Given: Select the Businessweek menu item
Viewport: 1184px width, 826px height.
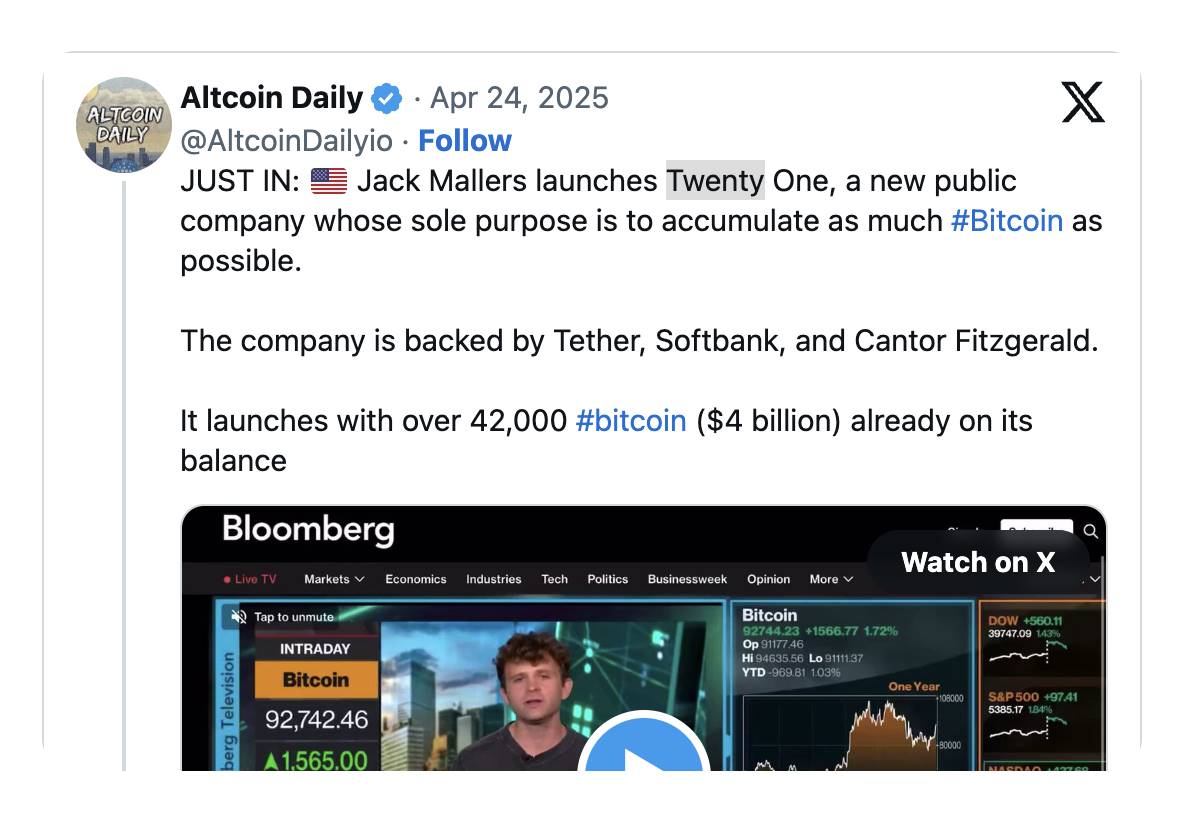Looking at the screenshot, I should 687,579.
